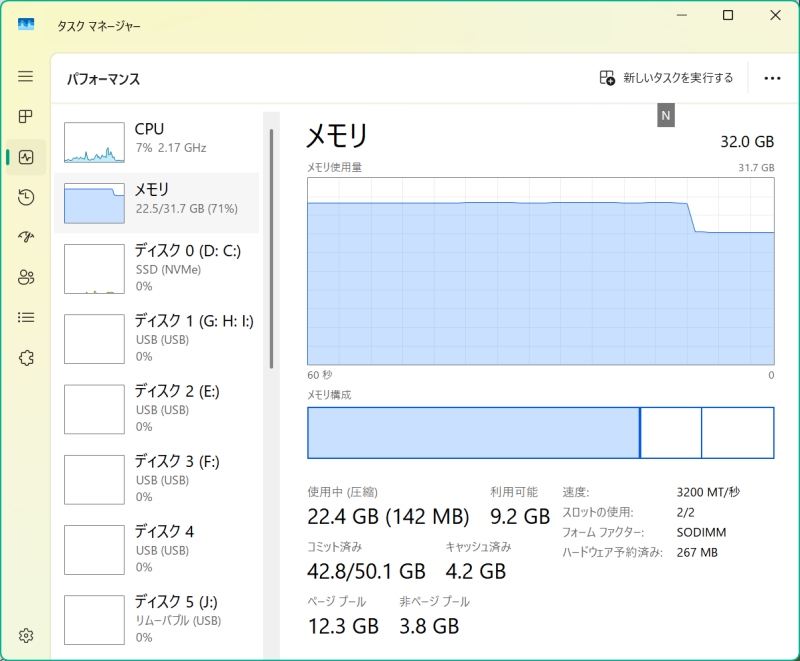The image size is (800, 661).
Task: Select CPU in the performance list
Action: [157, 142]
